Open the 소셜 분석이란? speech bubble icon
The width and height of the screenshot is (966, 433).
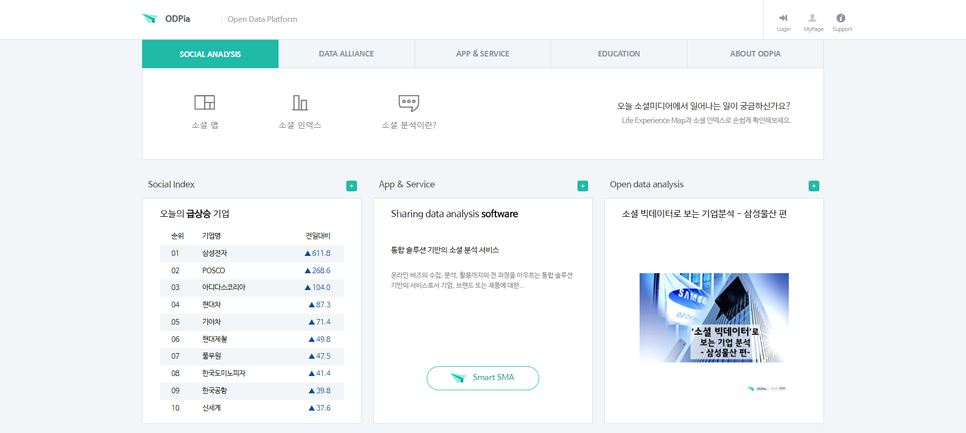coord(409,102)
